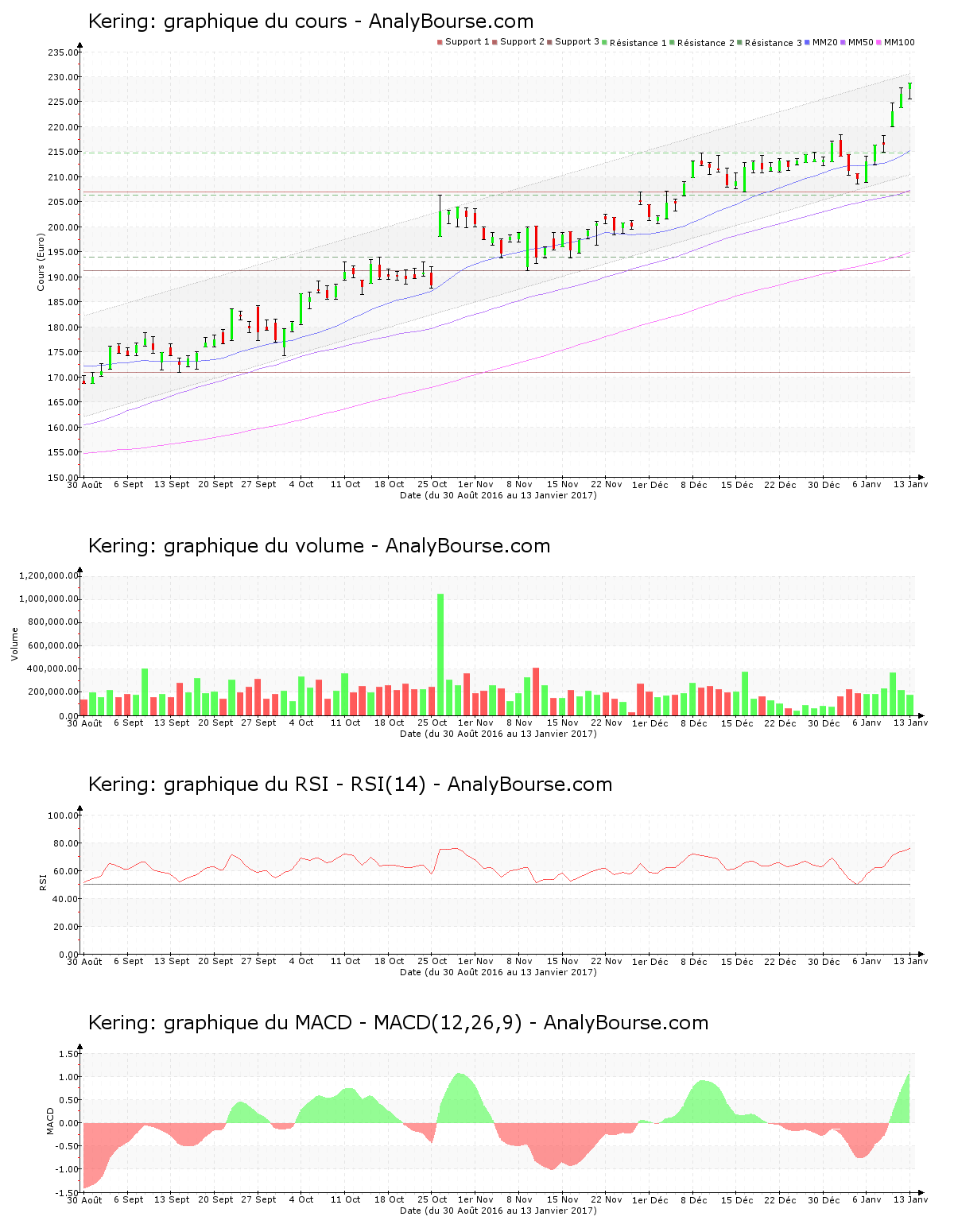Click the 'RSI' vertical axis label

tap(42, 881)
